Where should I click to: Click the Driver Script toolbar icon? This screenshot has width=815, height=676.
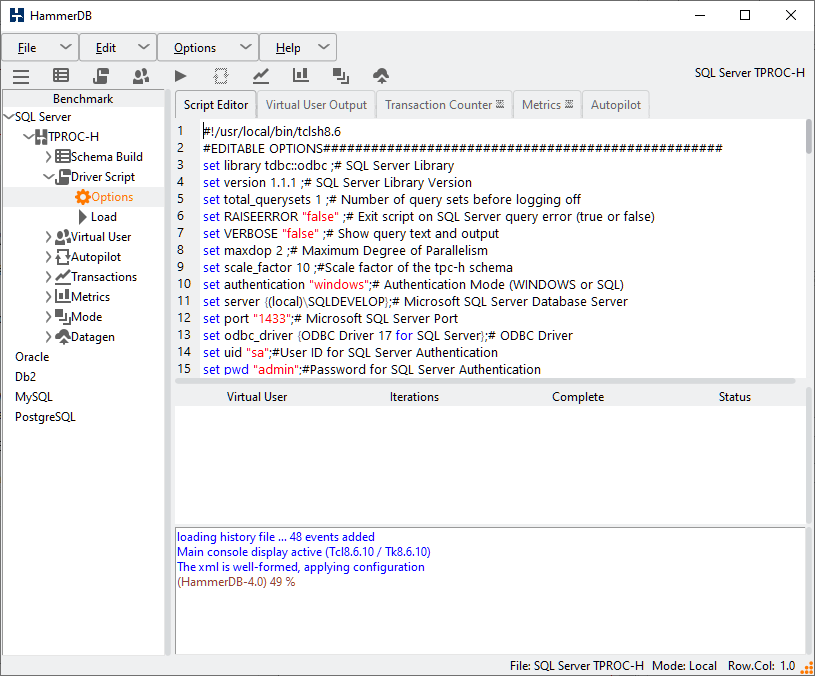click(x=101, y=76)
